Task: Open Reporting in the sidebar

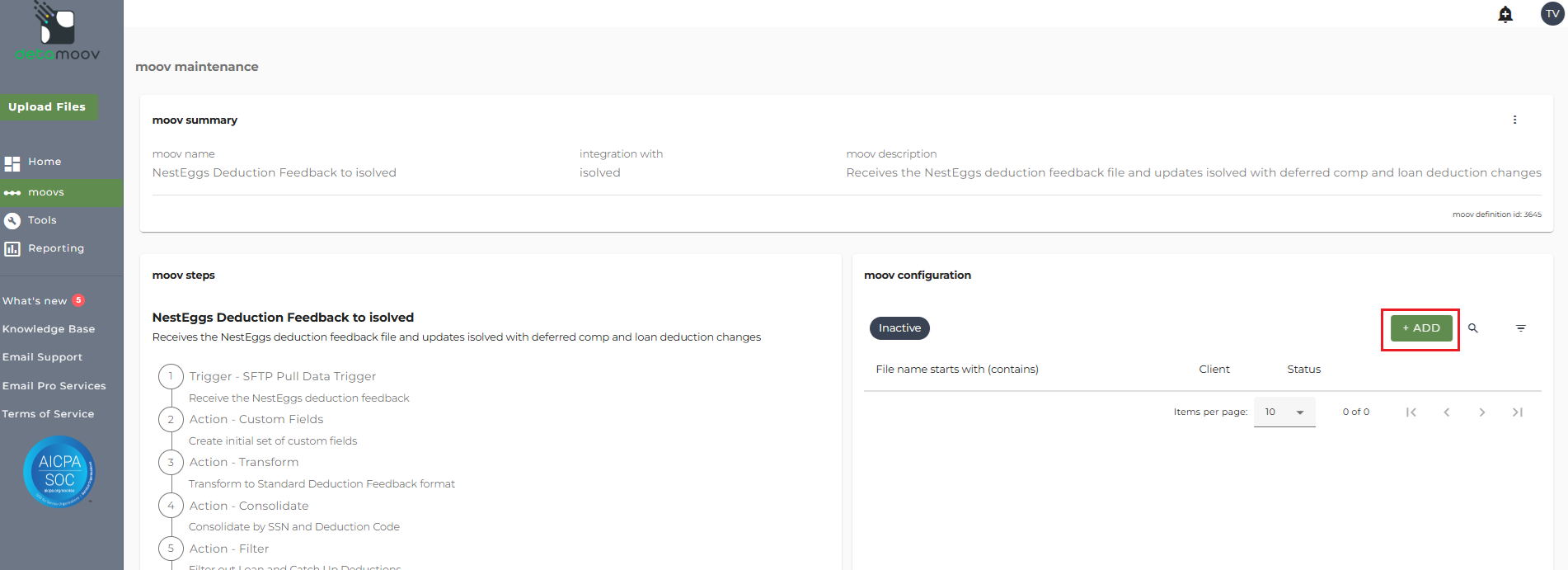Action: [56, 248]
